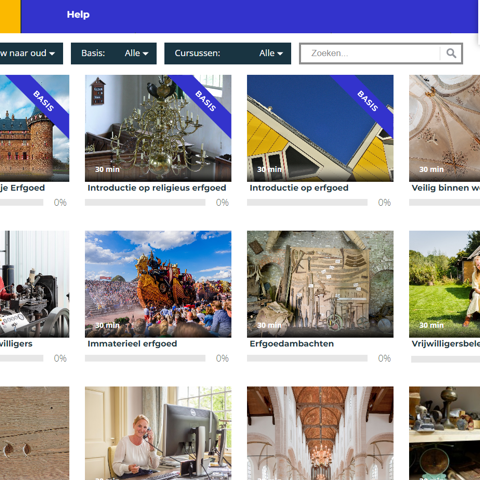The image size is (480, 480).
Task: Click the Immaterieel erfgoed course title
Action: pos(132,344)
